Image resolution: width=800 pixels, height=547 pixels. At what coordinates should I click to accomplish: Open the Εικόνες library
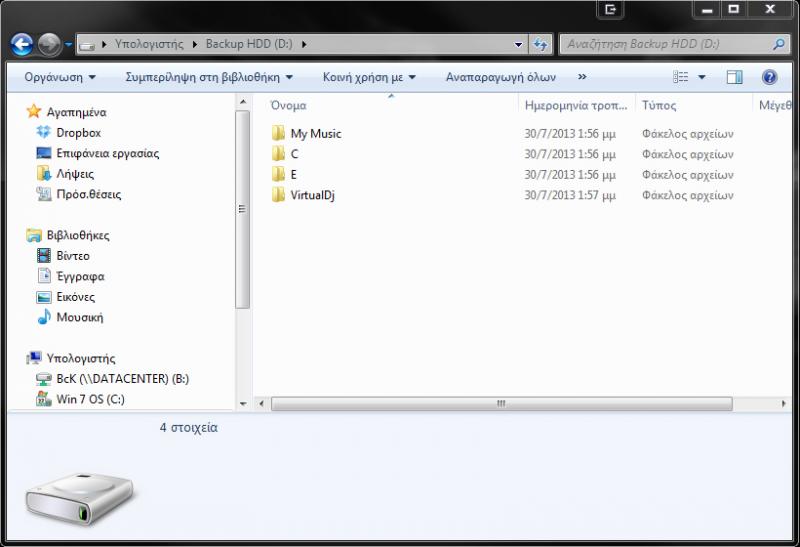(76, 296)
